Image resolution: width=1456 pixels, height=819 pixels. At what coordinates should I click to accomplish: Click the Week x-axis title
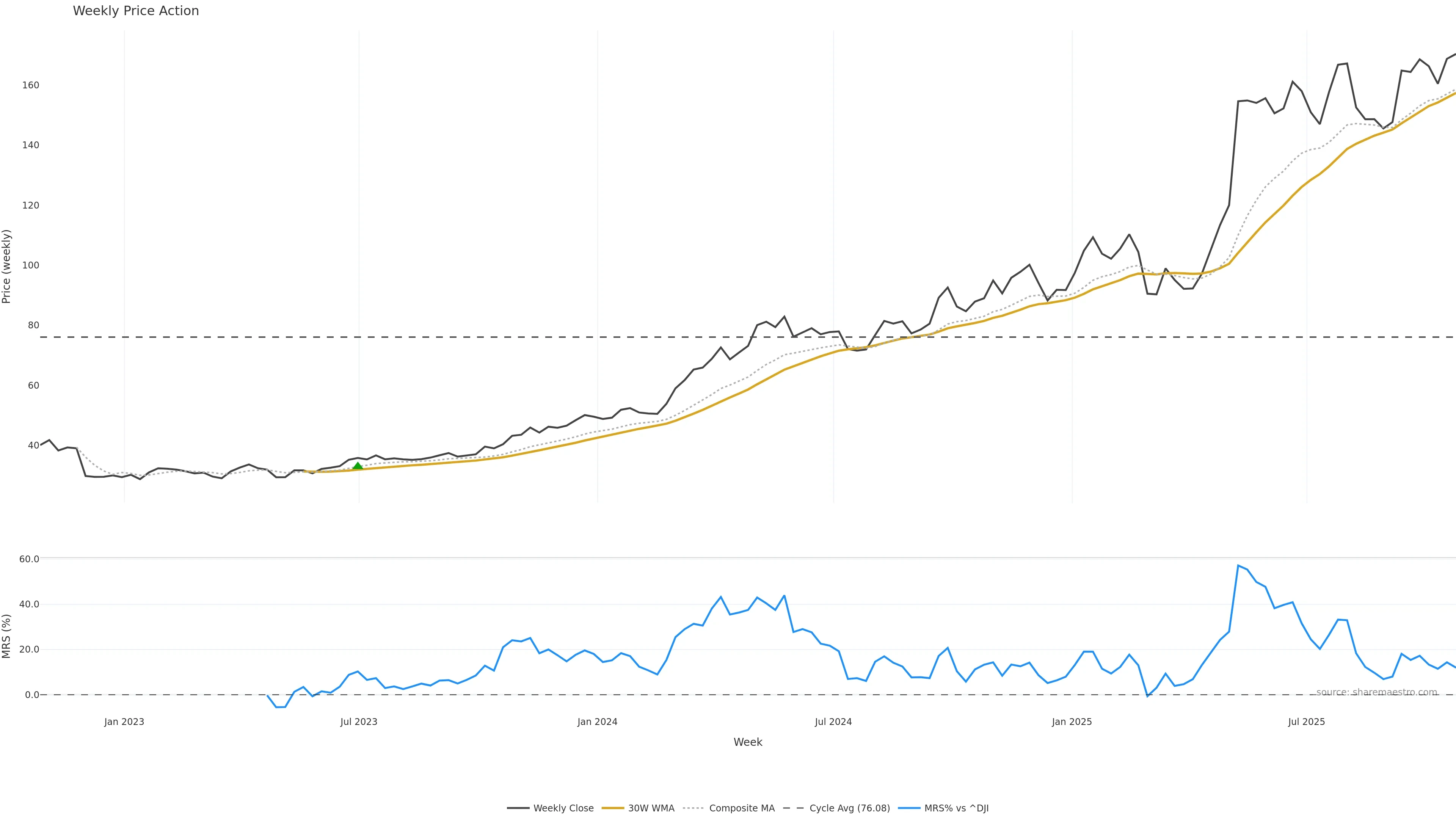(747, 742)
